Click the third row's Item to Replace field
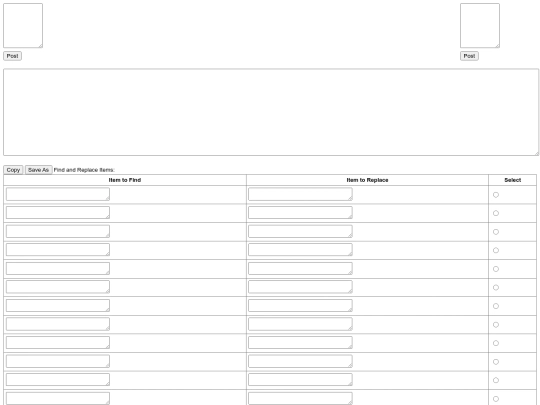Screen dimensions: 540x405 300,231
